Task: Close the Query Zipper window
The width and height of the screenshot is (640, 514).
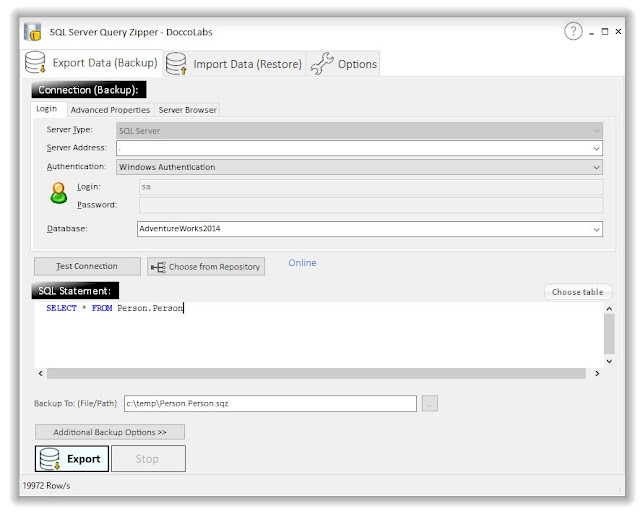Action: (x=618, y=31)
